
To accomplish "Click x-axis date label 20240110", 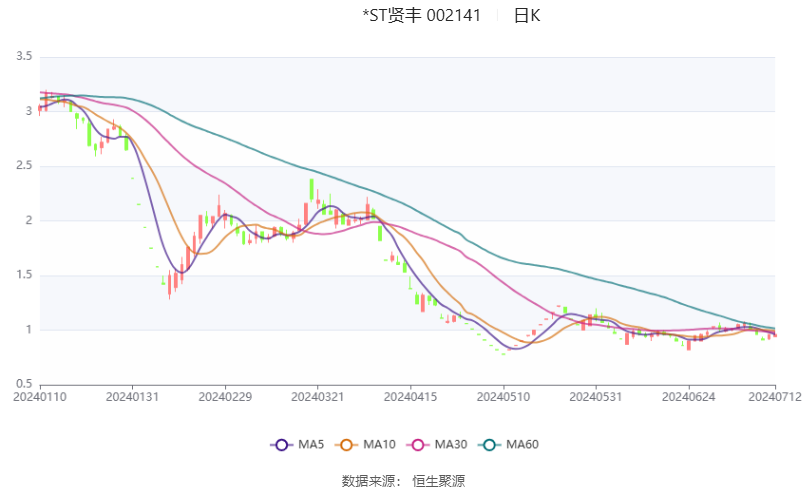I will 40,397.
